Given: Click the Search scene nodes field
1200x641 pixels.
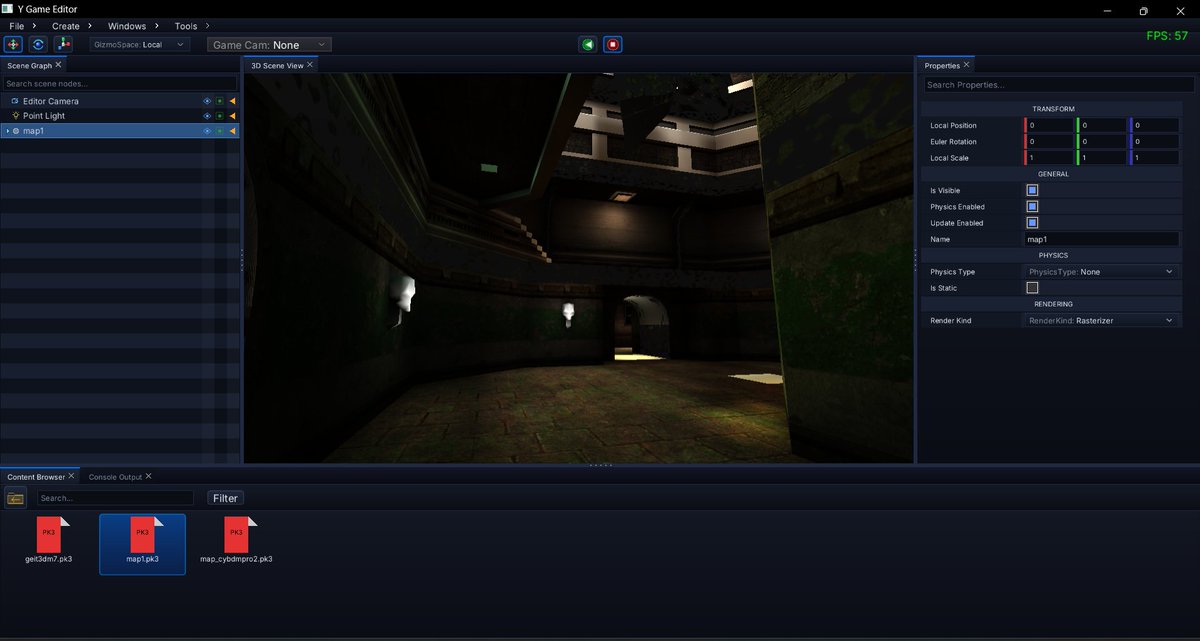Looking at the screenshot, I should 120,84.
